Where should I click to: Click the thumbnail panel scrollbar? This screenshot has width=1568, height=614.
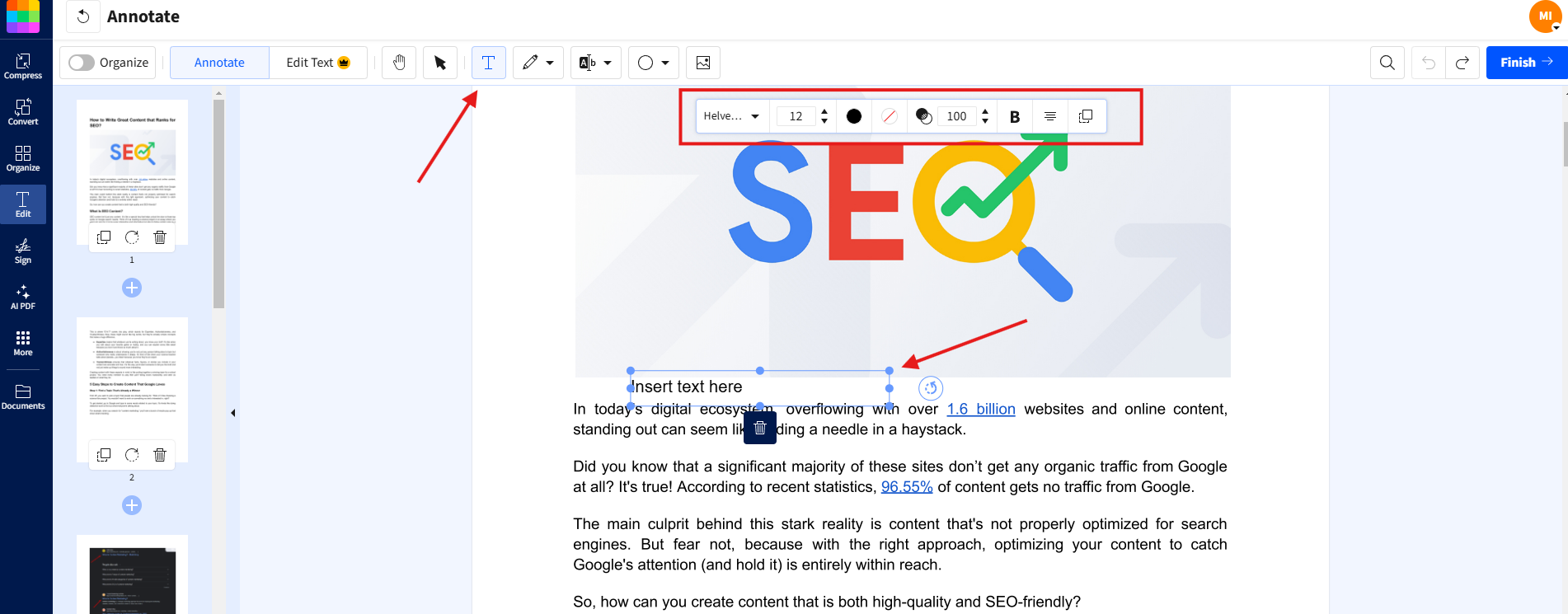218,204
